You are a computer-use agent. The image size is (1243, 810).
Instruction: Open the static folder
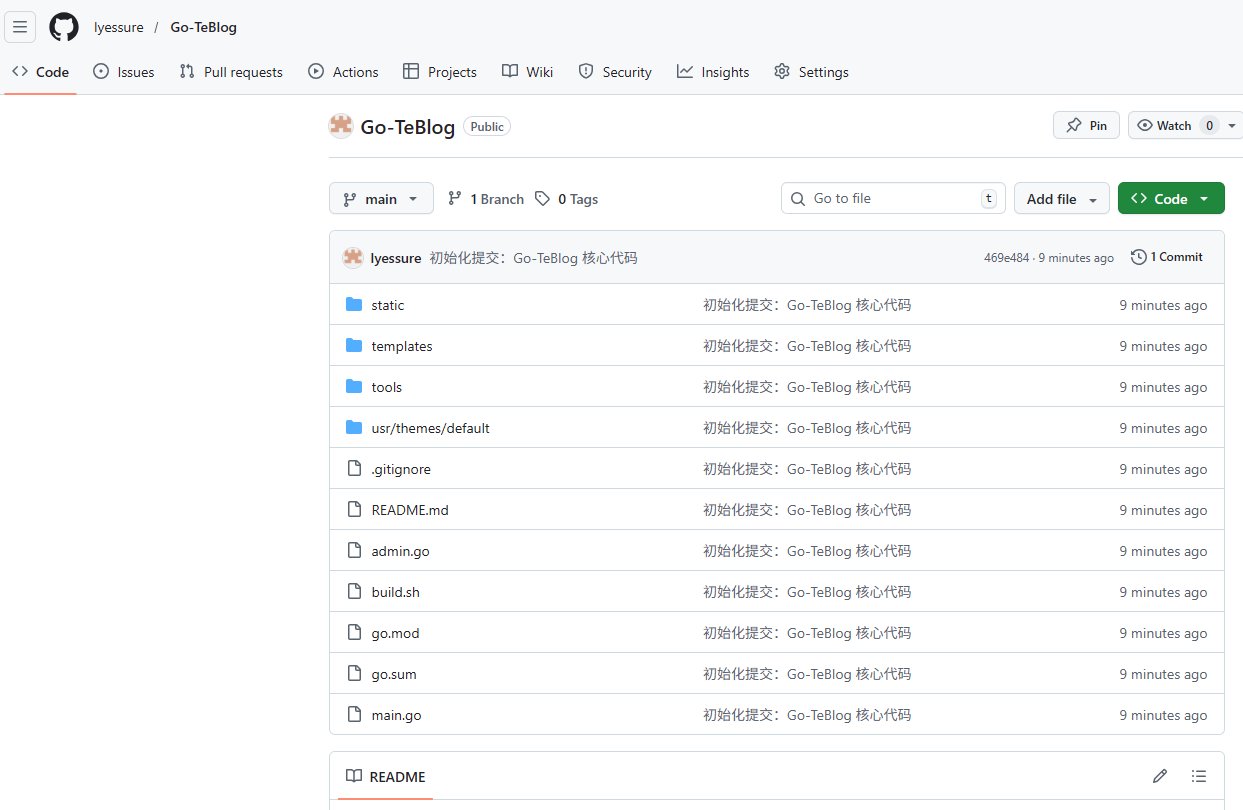click(x=387, y=305)
